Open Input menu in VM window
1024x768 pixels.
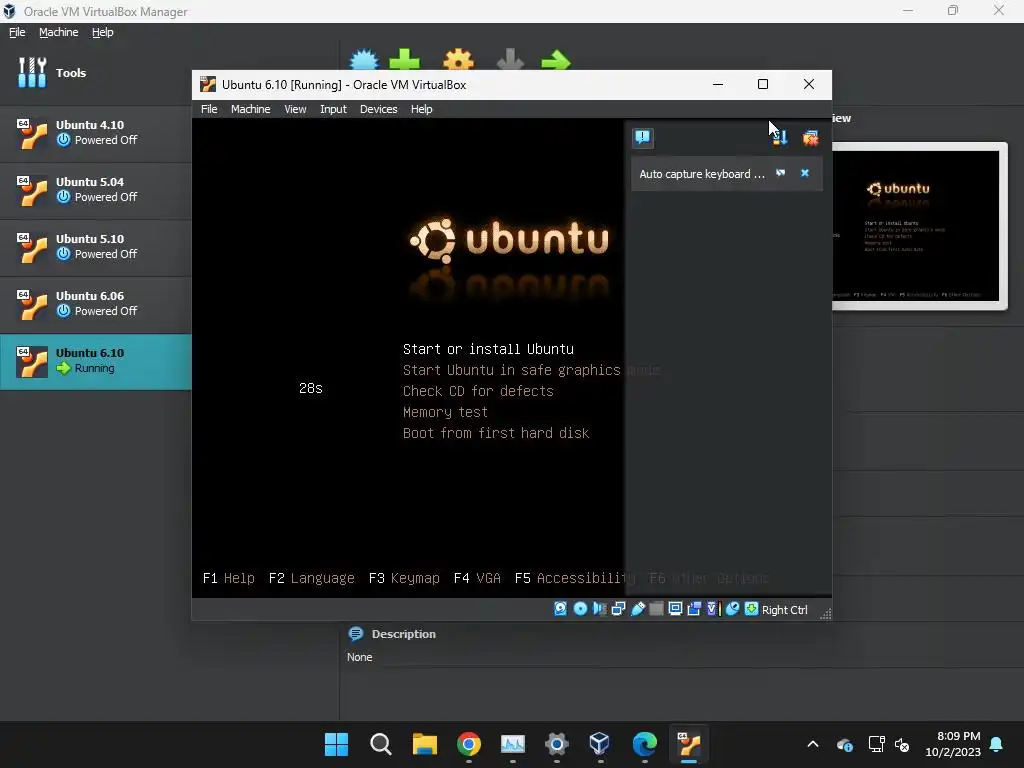(x=333, y=109)
